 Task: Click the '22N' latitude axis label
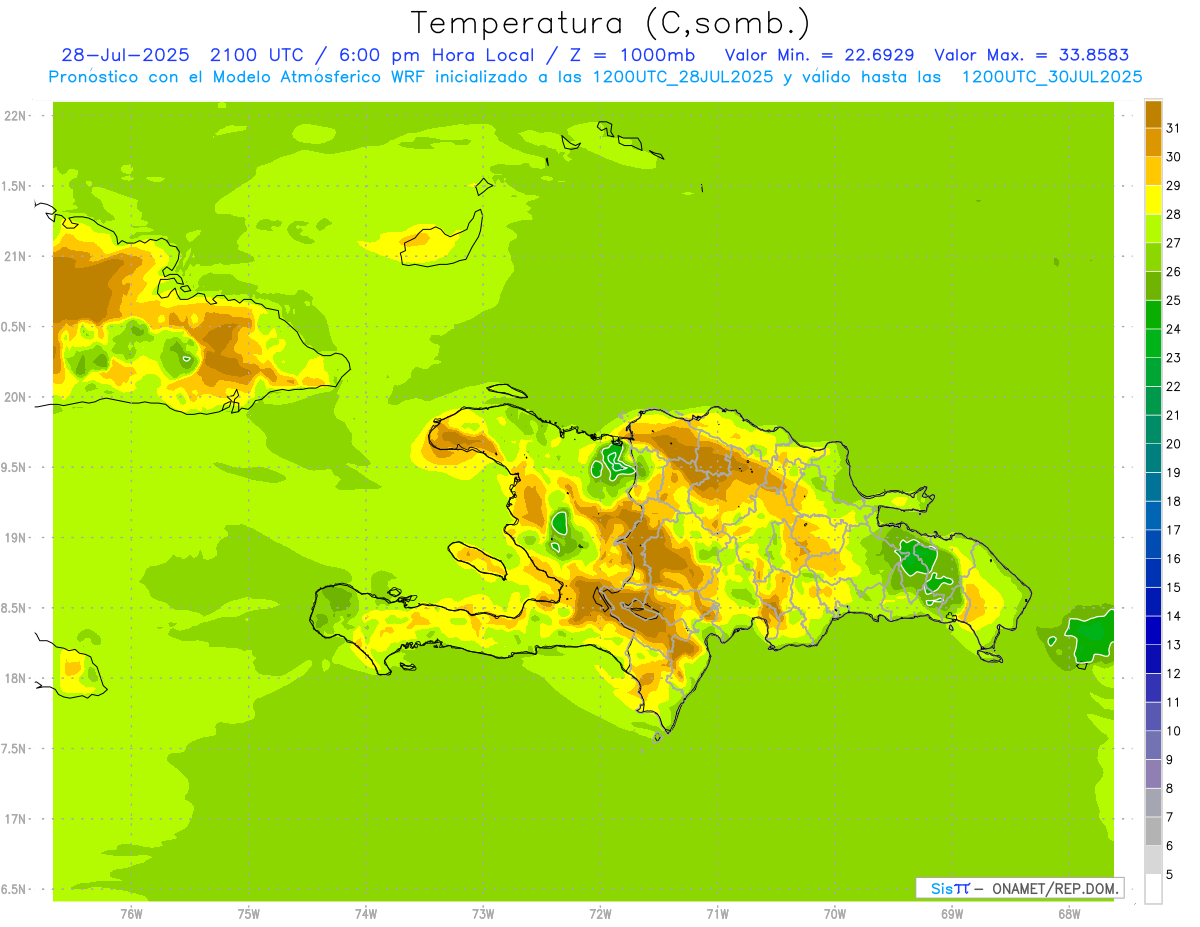[x=15, y=115]
